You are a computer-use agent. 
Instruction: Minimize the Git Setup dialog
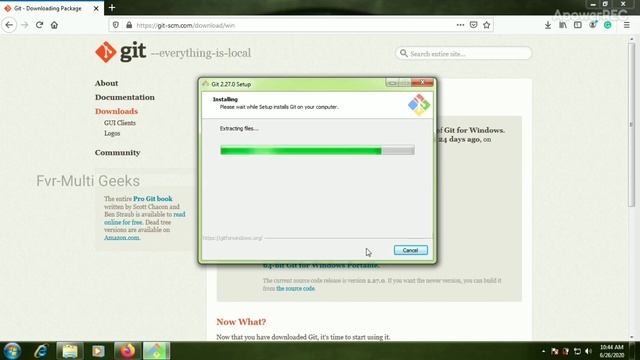[x=392, y=83]
